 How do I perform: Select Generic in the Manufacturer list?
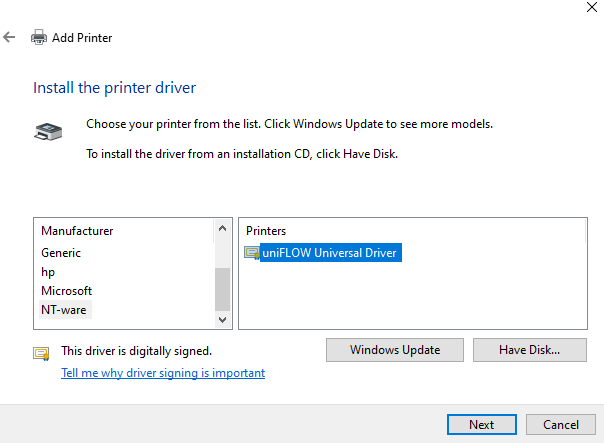pyautogui.click(x=62, y=253)
